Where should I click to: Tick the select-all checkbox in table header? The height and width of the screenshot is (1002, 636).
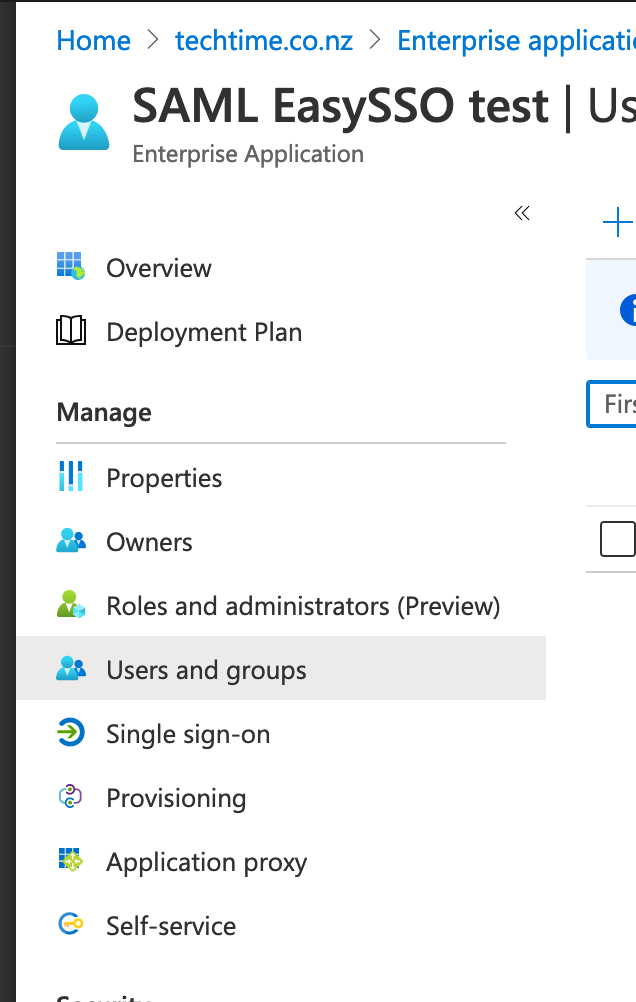[617, 539]
